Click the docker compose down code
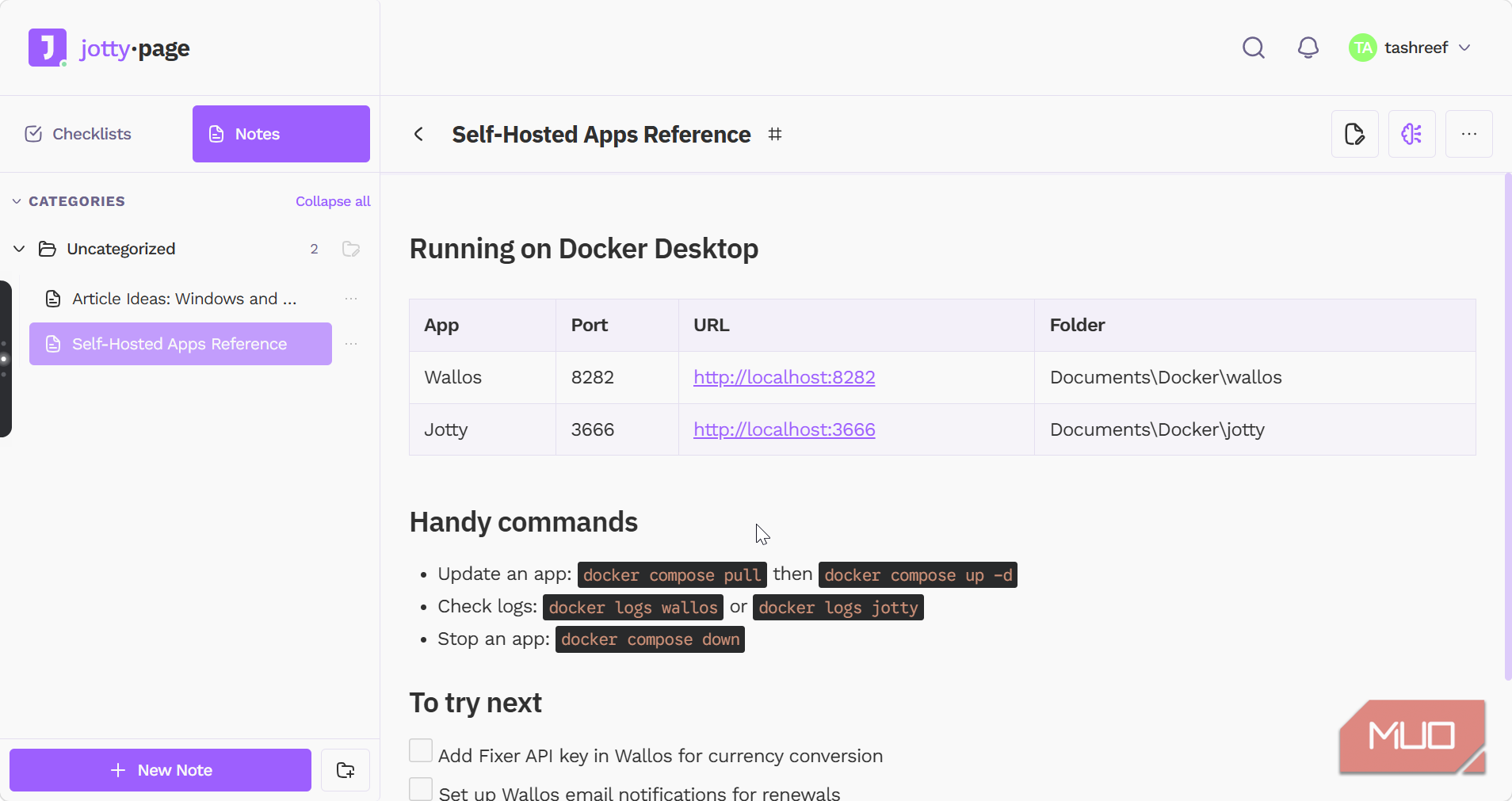Image resolution: width=1512 pixels, height=801 pixels. [x=650, y=639]
